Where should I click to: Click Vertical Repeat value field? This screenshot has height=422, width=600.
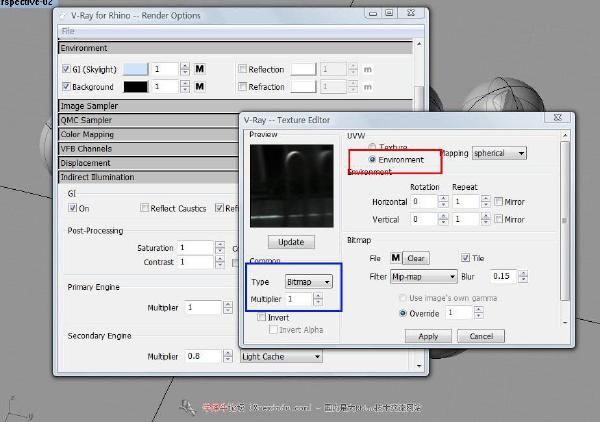point(466,219)
